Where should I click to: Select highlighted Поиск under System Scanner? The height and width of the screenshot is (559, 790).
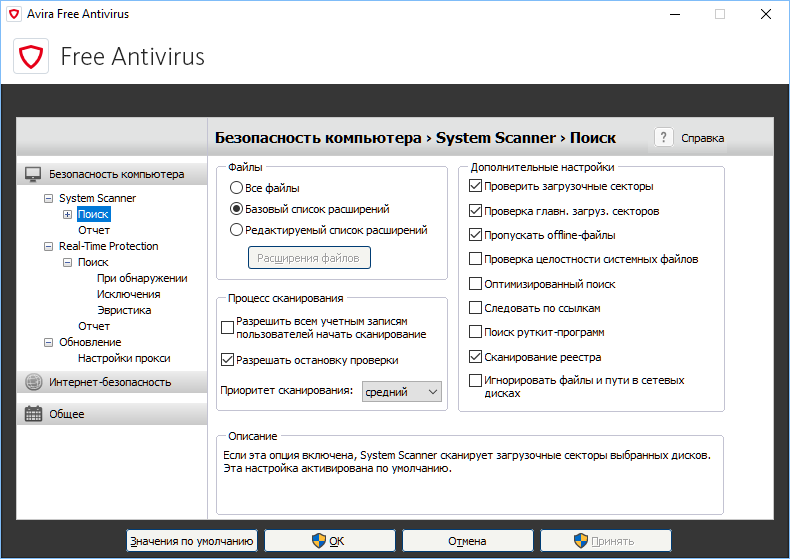coord(93,214)
